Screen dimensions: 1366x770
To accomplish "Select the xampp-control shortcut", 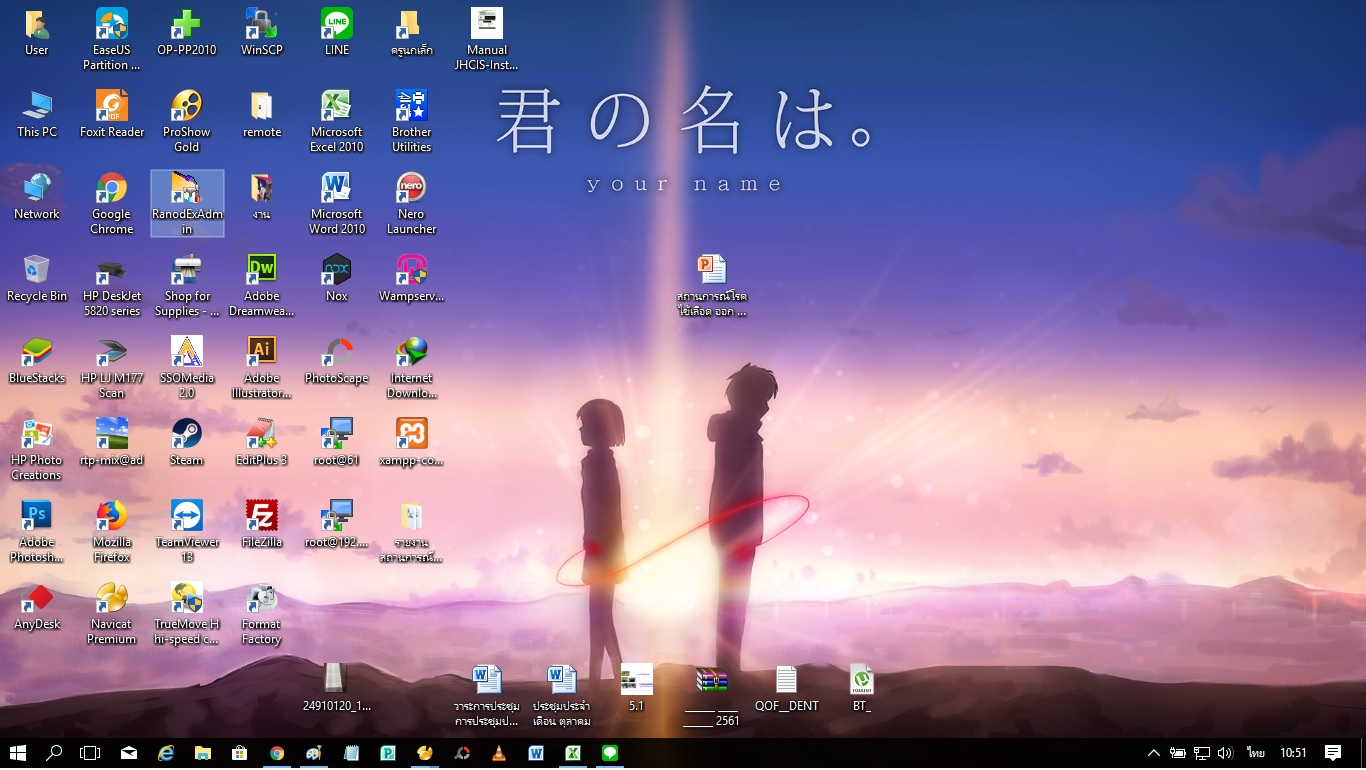I will [411, 442].
